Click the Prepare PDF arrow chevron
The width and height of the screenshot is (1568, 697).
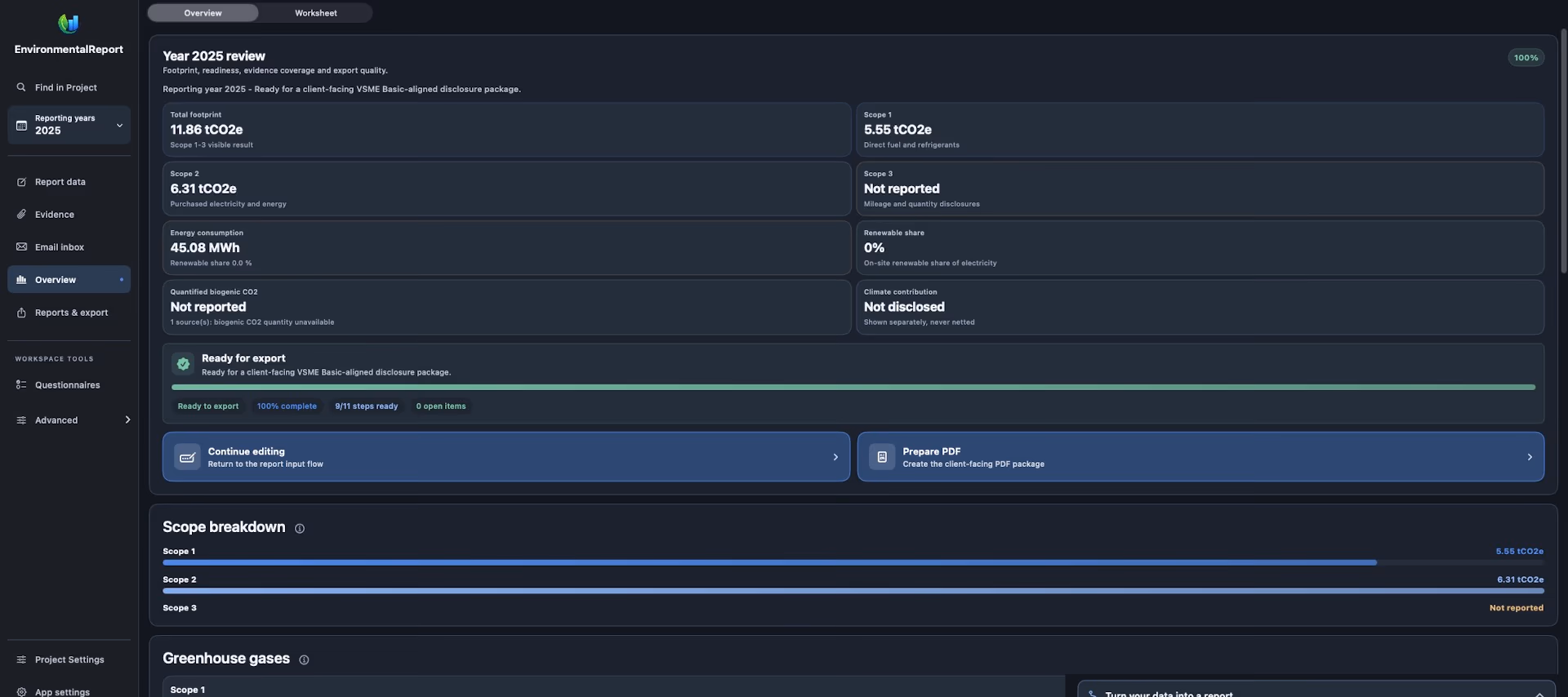click(x=1530, y=457)
